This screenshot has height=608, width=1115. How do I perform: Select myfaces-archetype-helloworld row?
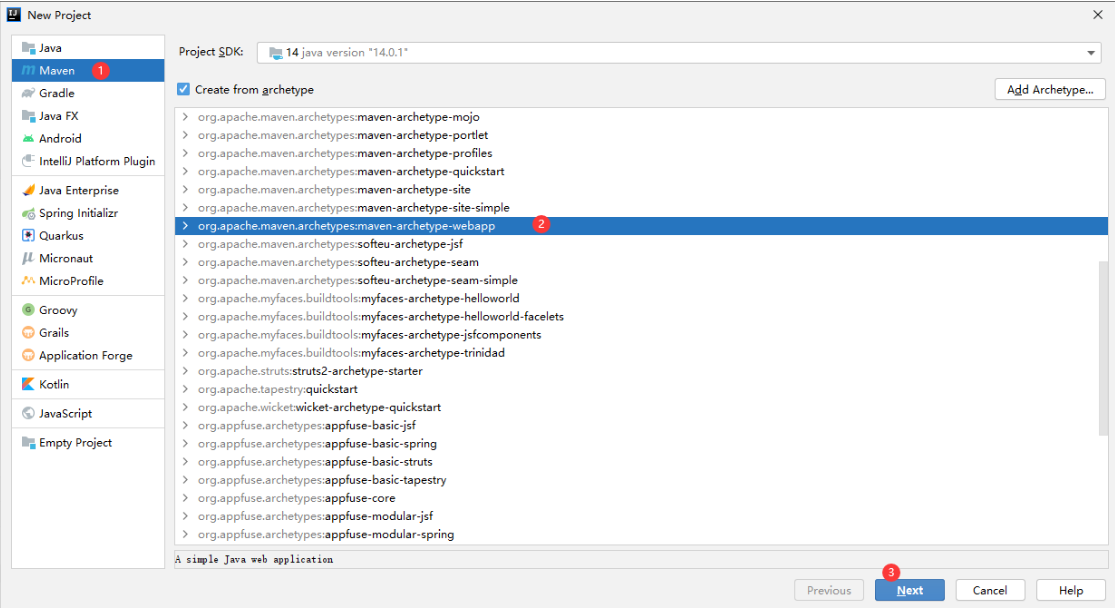click(641, 298)
